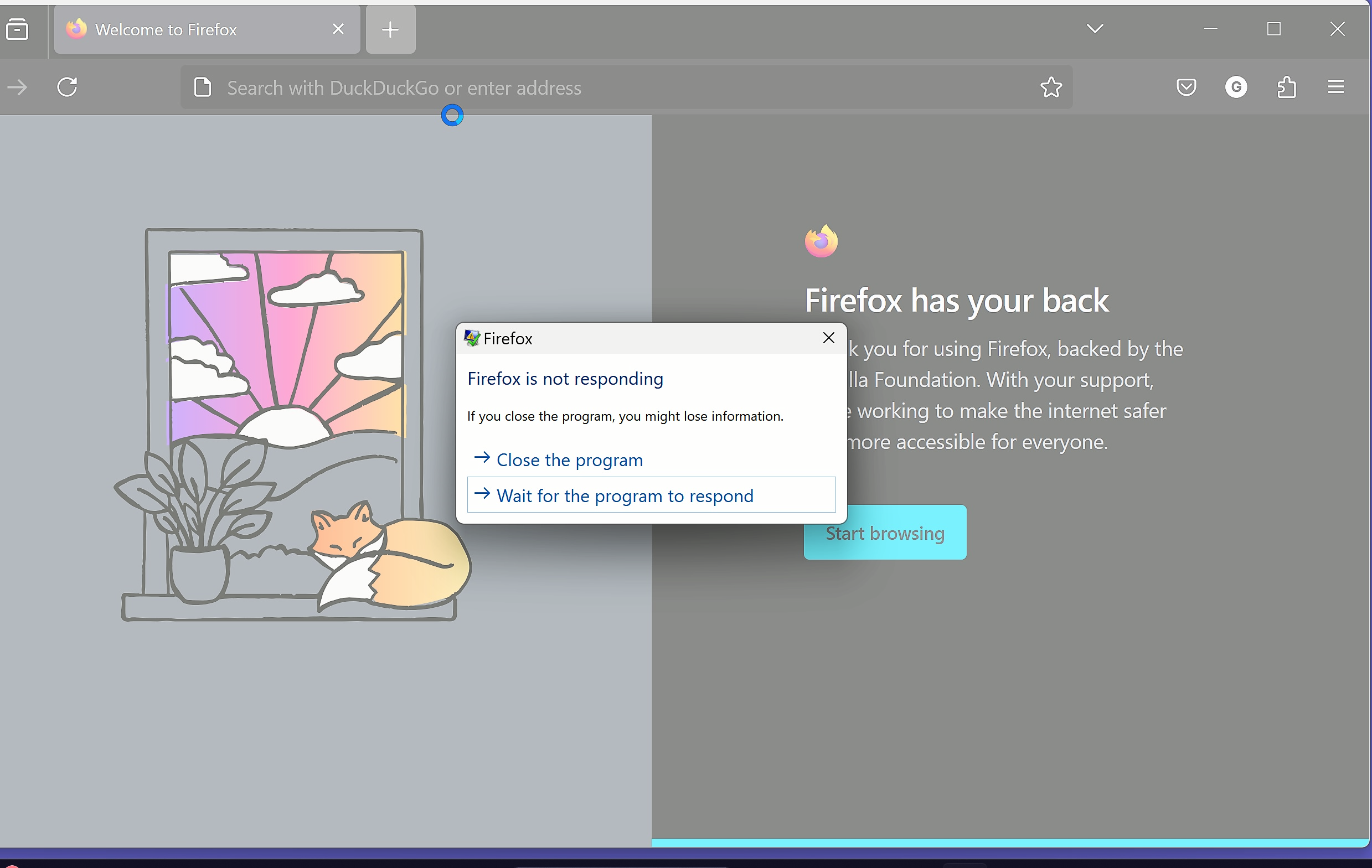The height and width of the screenshot is (868, 1372).
Task: Open the recent browsing (Firefox View) icon
Action: [17, 29]
